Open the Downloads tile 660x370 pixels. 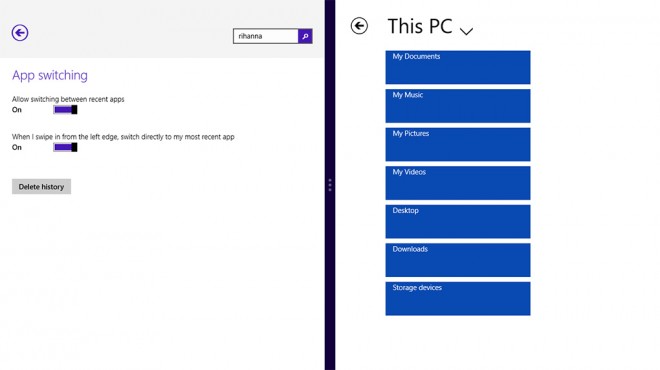click(x=458, y=260)
